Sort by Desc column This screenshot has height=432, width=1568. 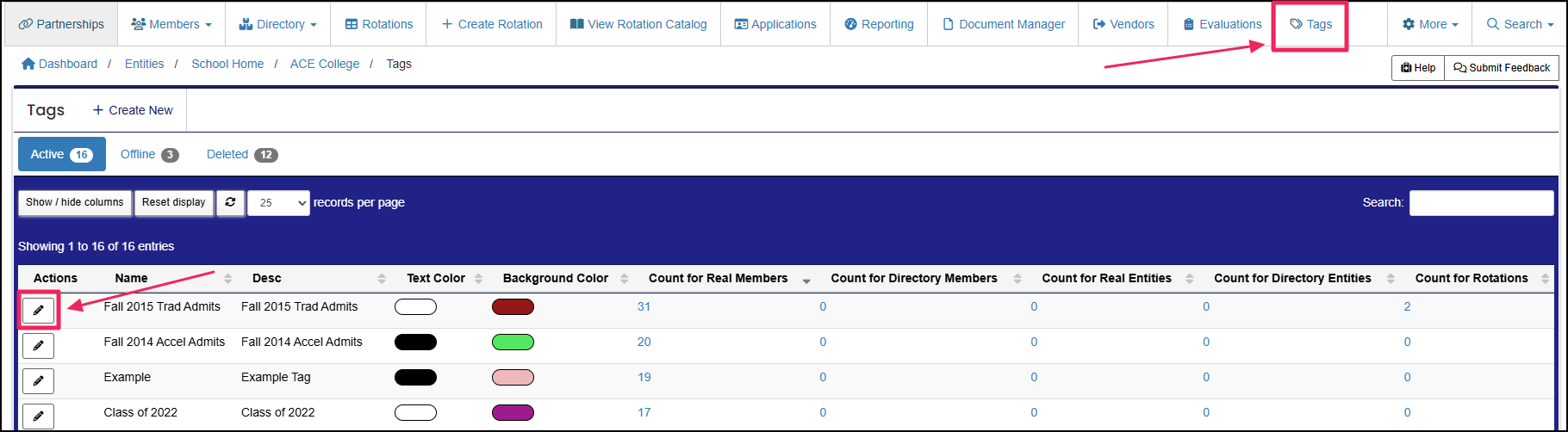coord(314,278)
